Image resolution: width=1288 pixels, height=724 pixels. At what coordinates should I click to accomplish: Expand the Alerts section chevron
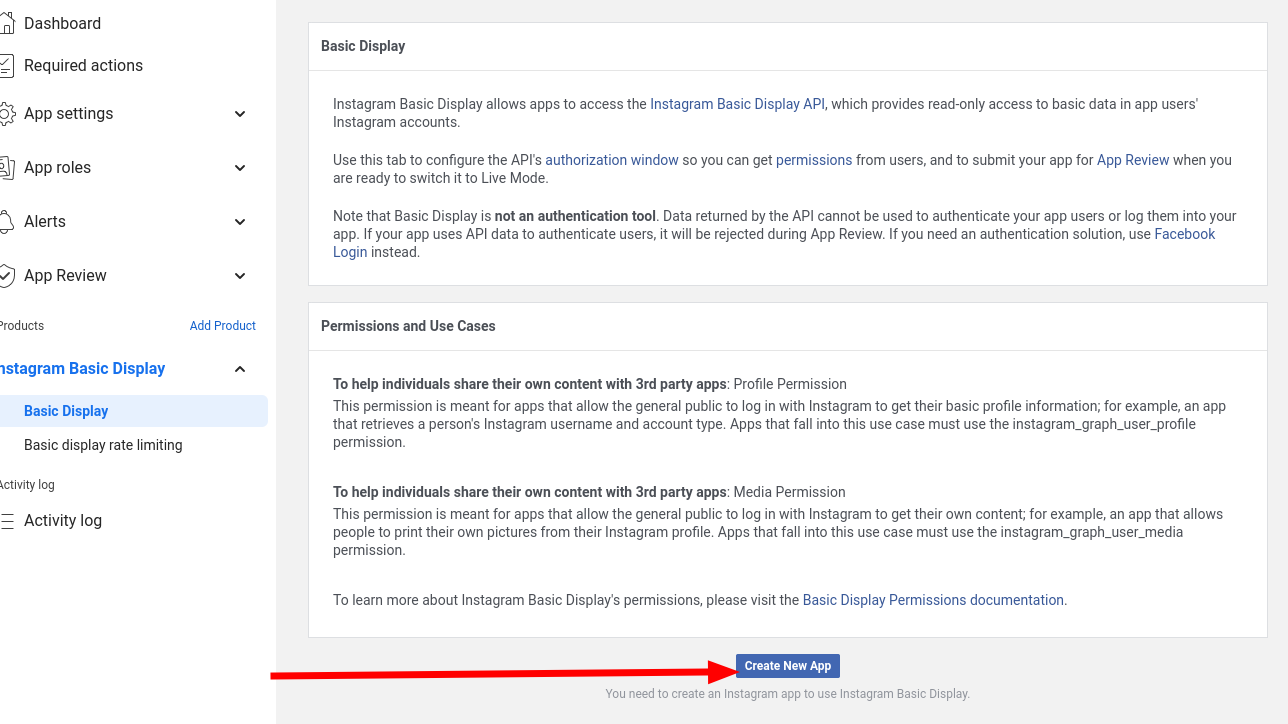(240, 222)
